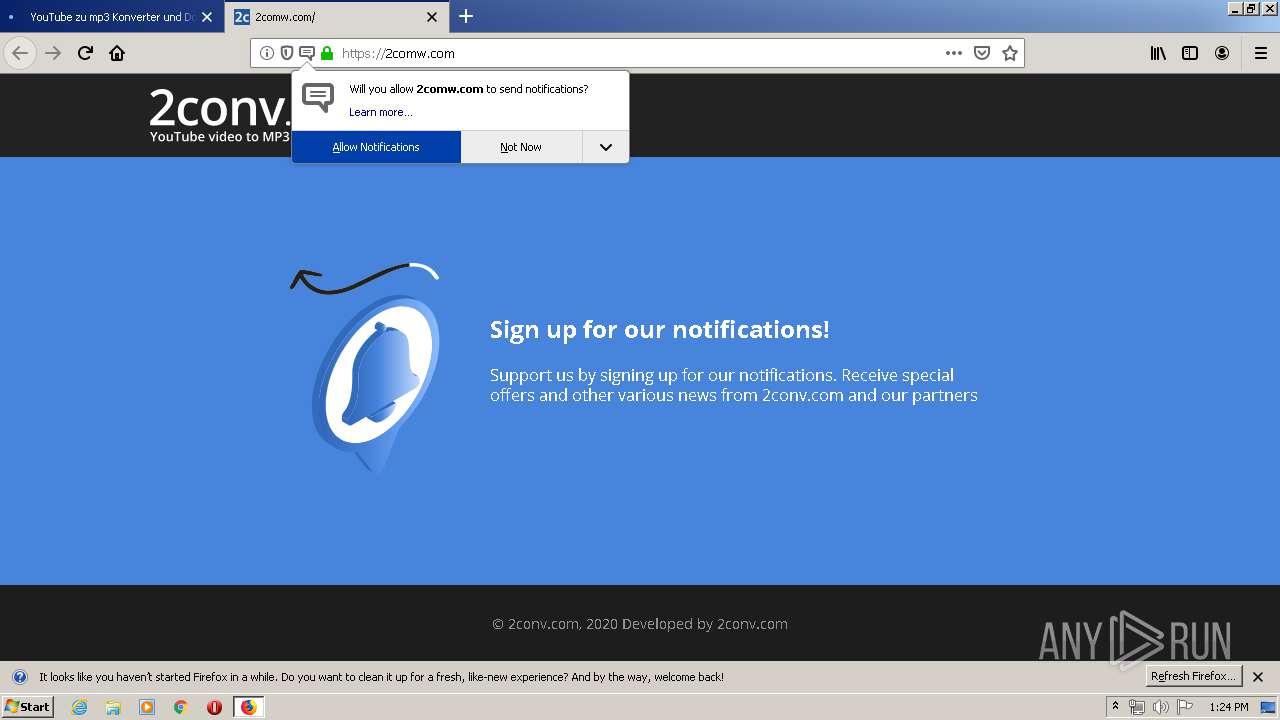The height and width of the screenshot is (720, 1280).
Task: Launch Opera from taskbar
Action: coord(214,707)
